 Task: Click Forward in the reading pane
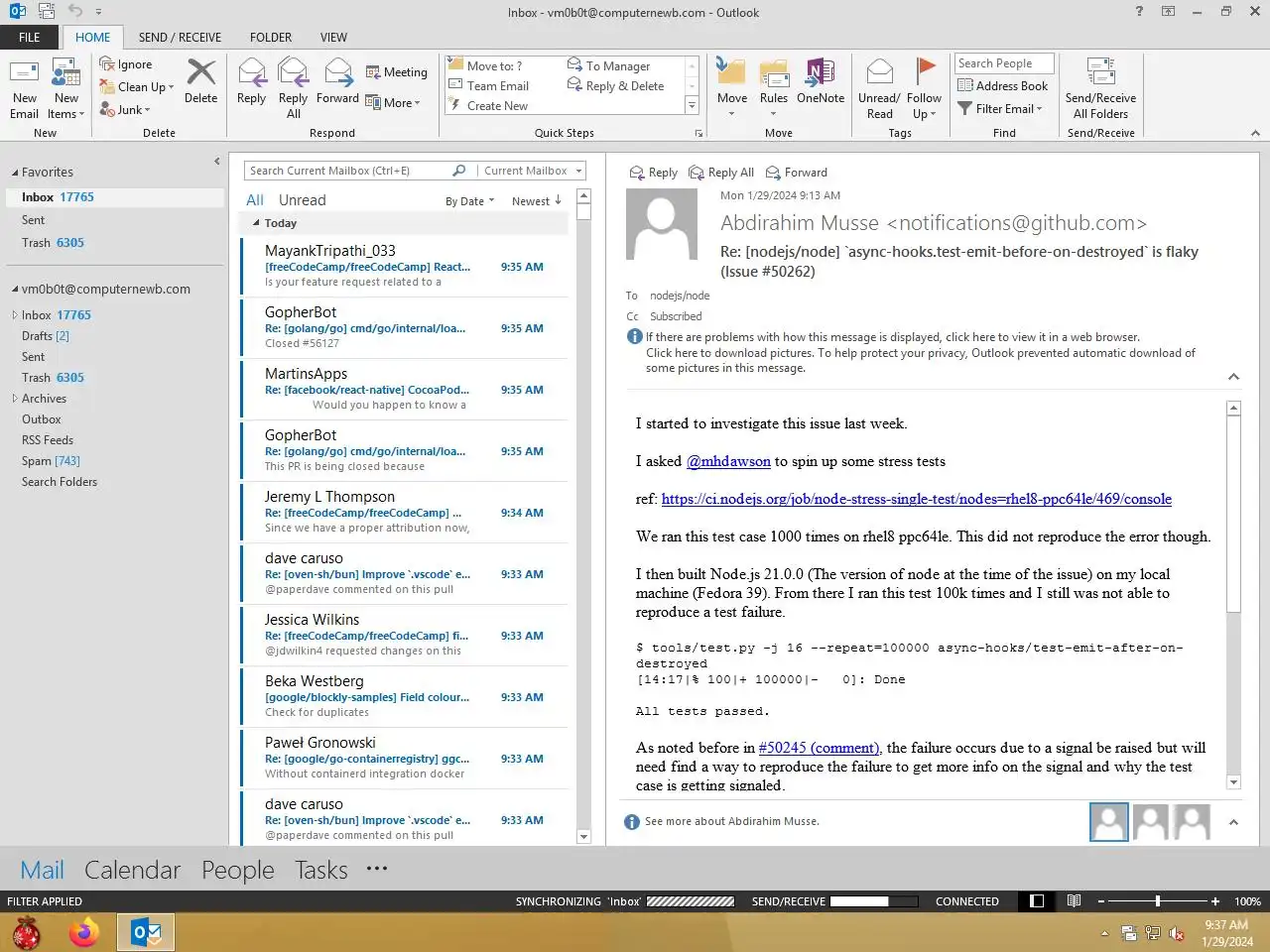(797, 173)
